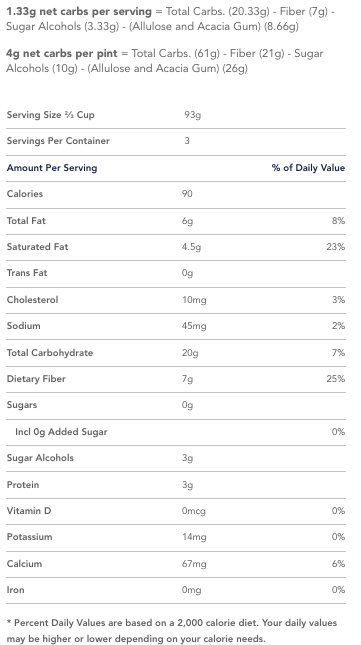The image size is (361, 645).
Task: Click the Dietary Fiber 25% value
Action: (x=336, y=379)
